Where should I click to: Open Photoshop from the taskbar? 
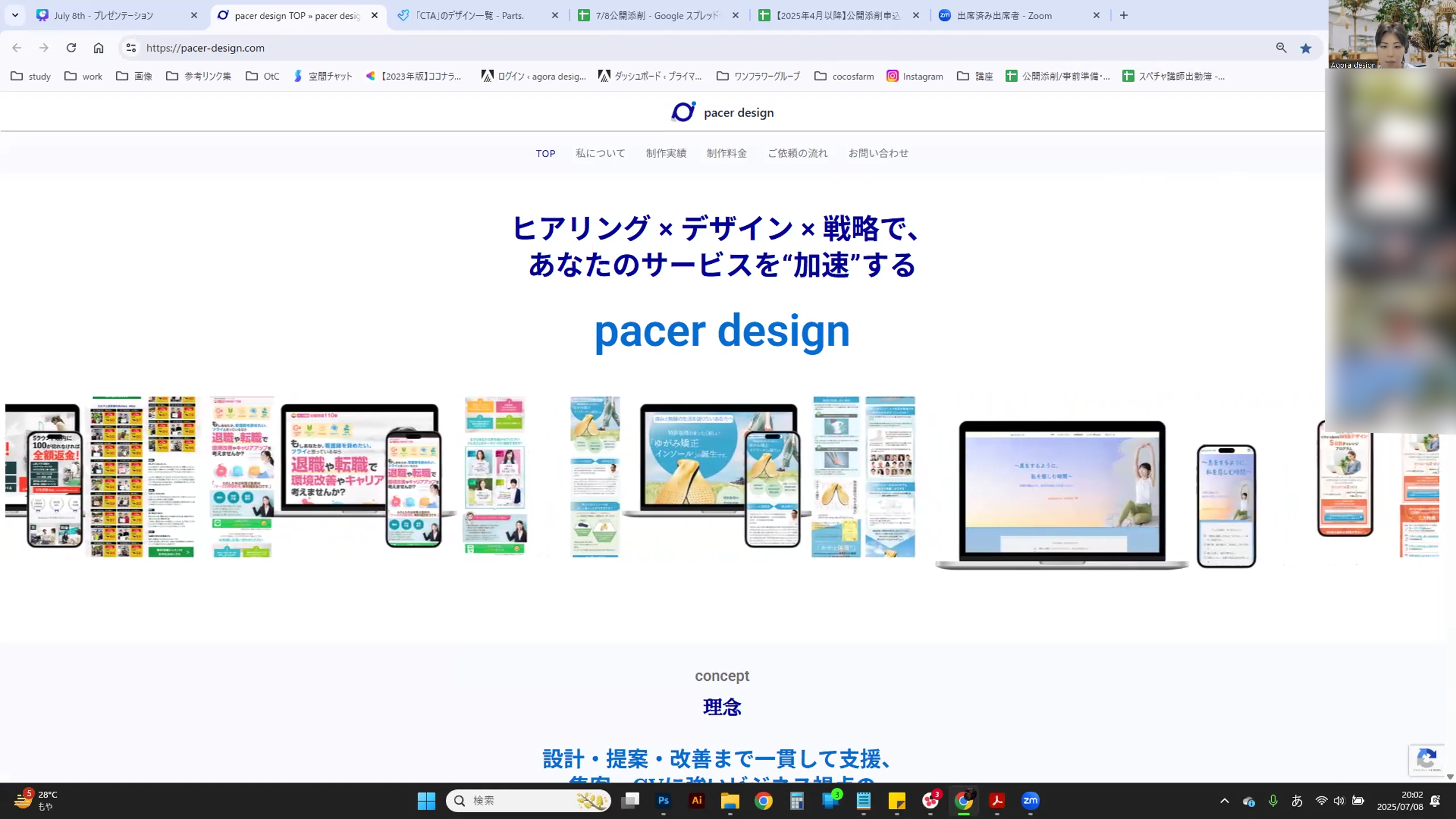click(663, 801)
